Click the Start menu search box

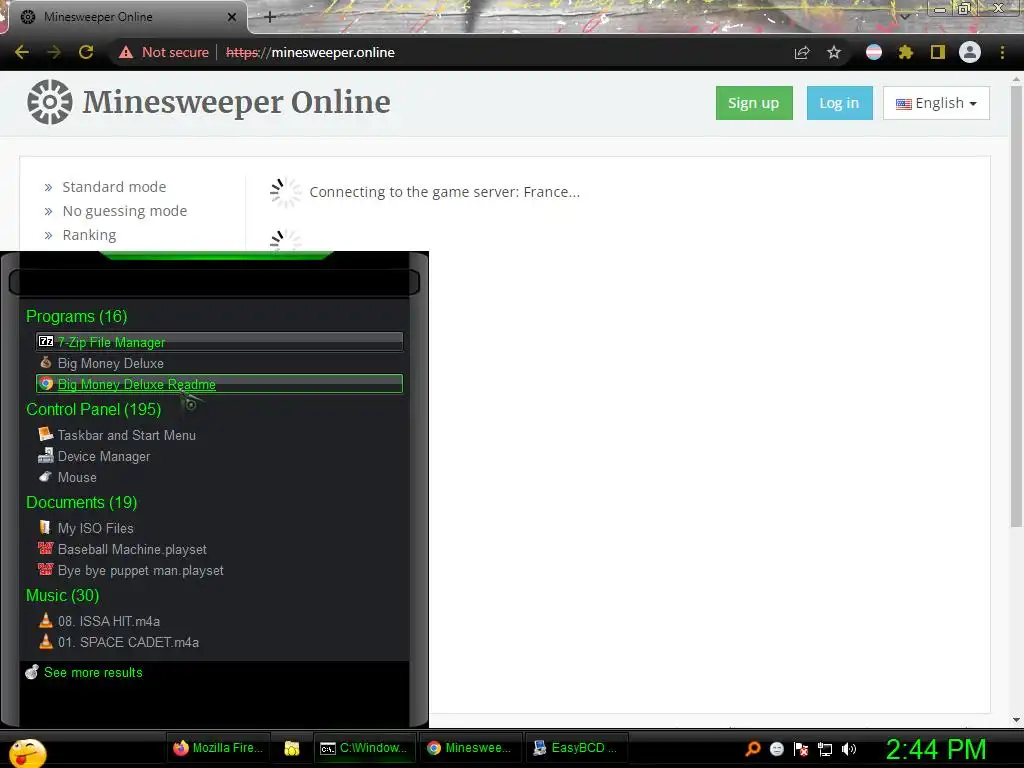(x=214, y=283)
